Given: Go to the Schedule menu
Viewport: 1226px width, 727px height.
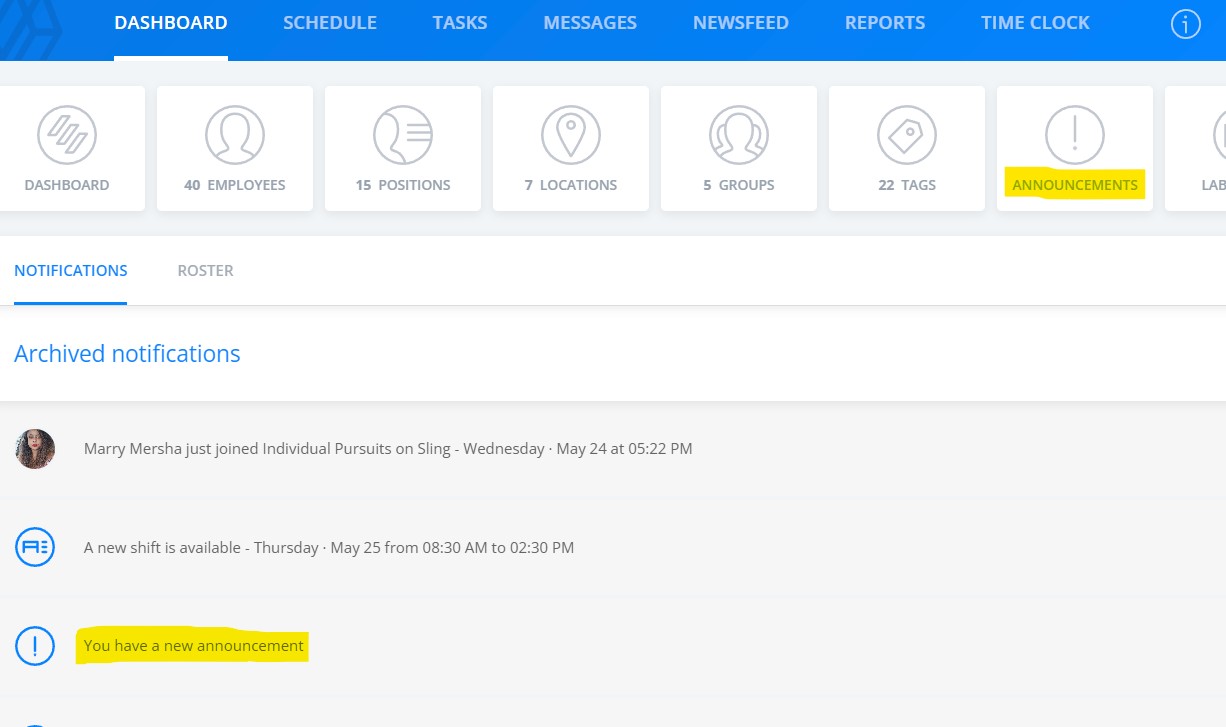Looking at the screenshot, I should point(330,23).
